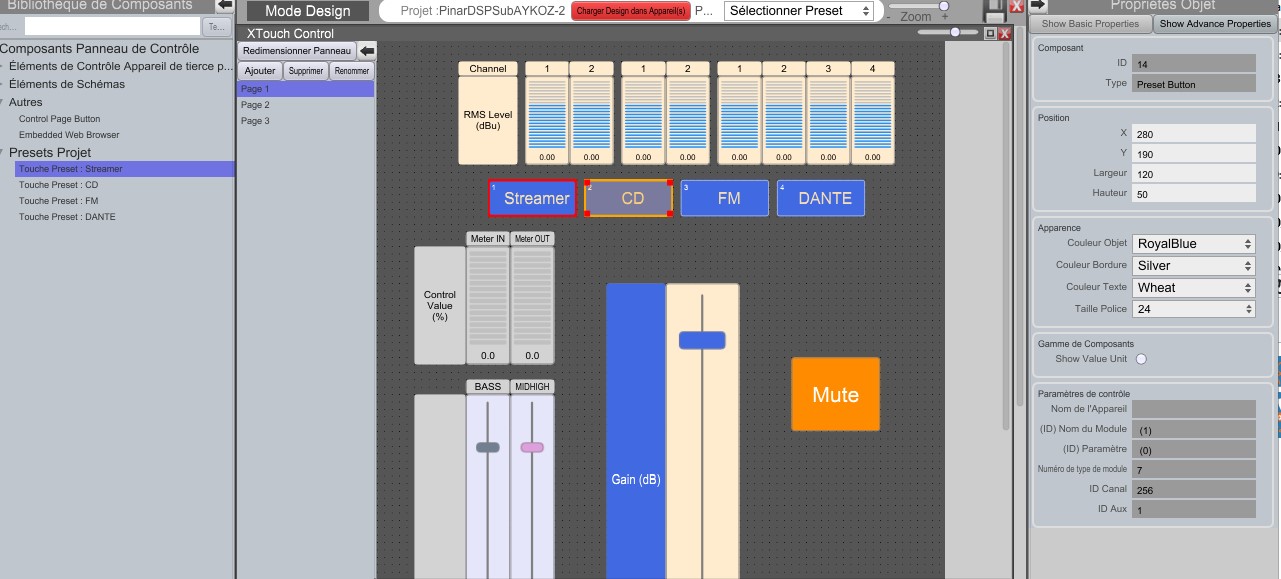This screenshot has width=1281, height=579.
Task: Switch to Show Basic Properties tab
Action: point(1090,24)
